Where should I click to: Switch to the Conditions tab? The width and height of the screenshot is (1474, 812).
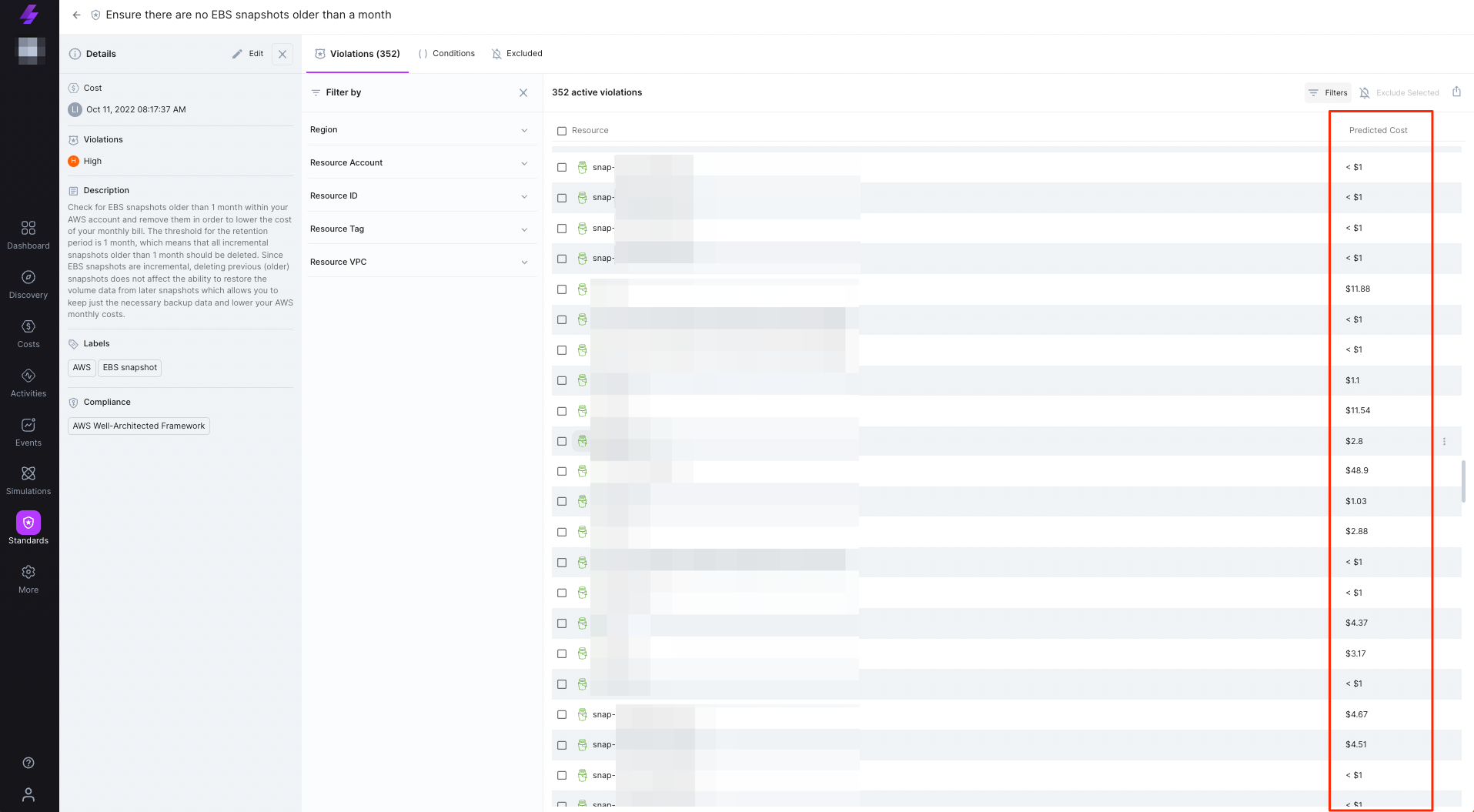446,53
